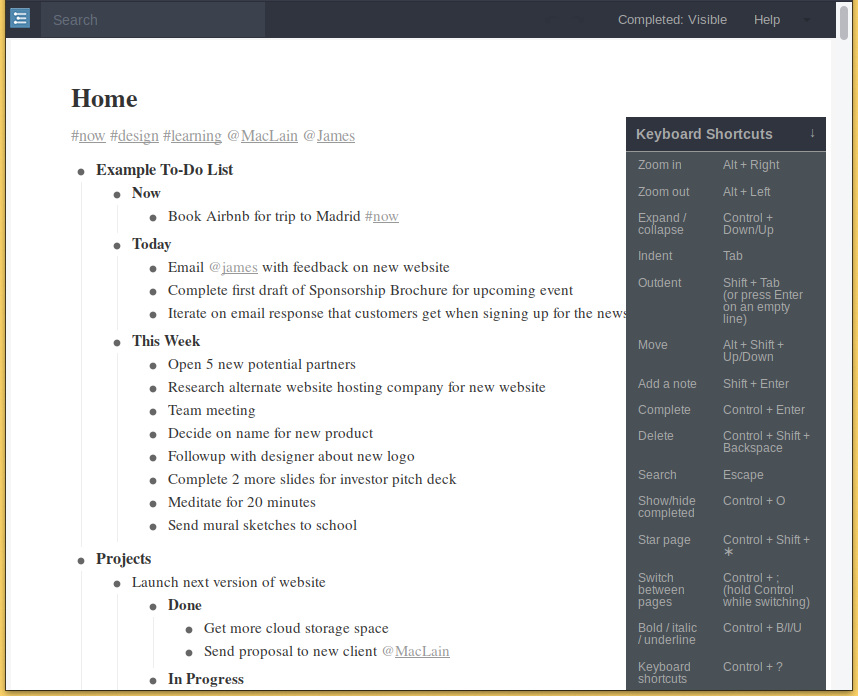The width and height of the screenshot is (858, 696).
Task: Open the @MacLain mention link
Action: (x=266, y=136)
